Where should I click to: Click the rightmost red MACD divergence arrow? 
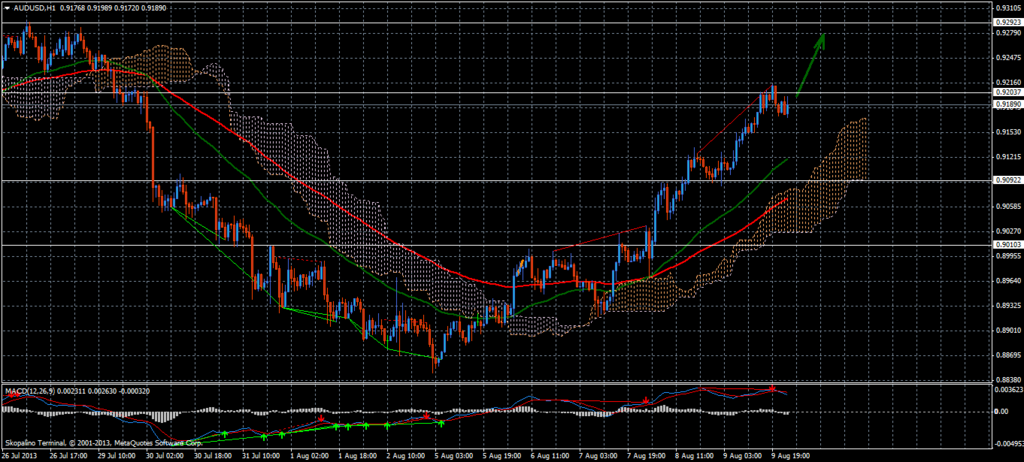coord(772,388)
